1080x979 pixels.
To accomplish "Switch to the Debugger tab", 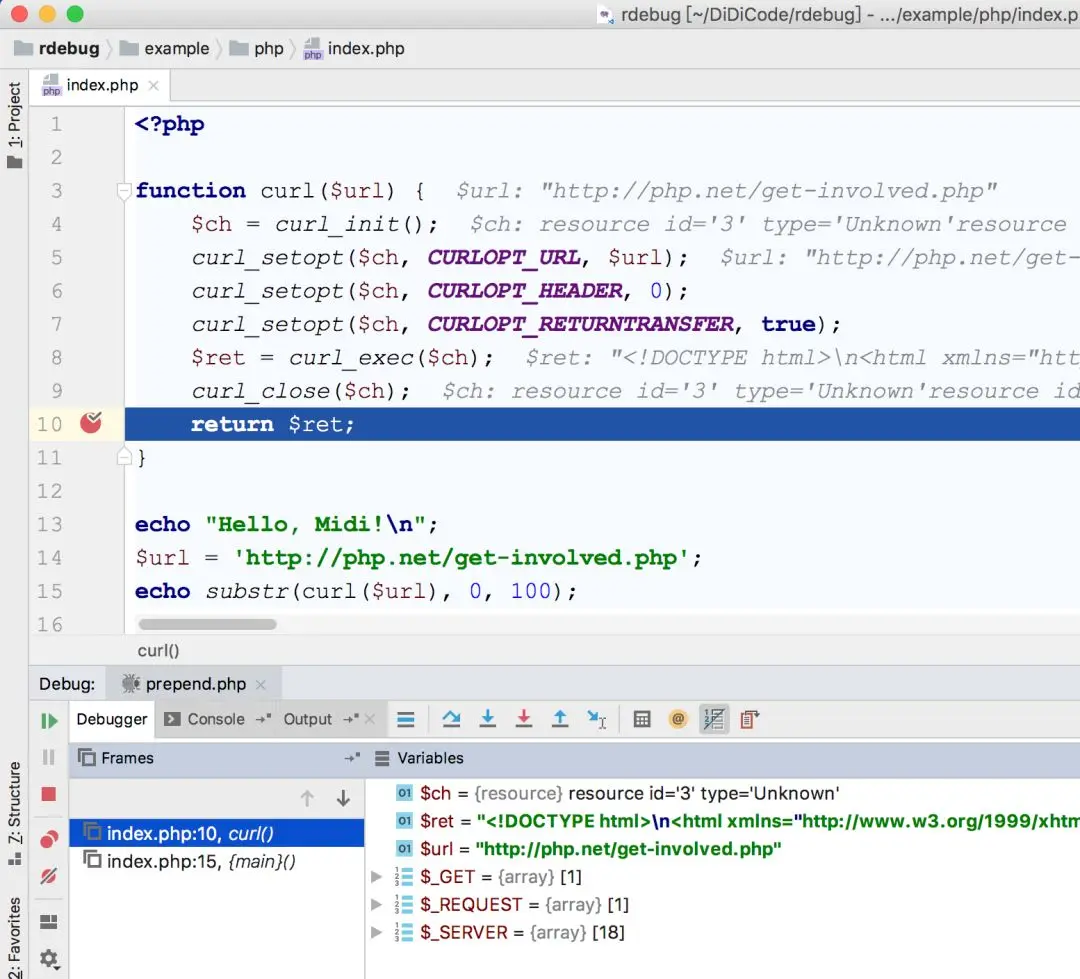I will click(112, 719).
